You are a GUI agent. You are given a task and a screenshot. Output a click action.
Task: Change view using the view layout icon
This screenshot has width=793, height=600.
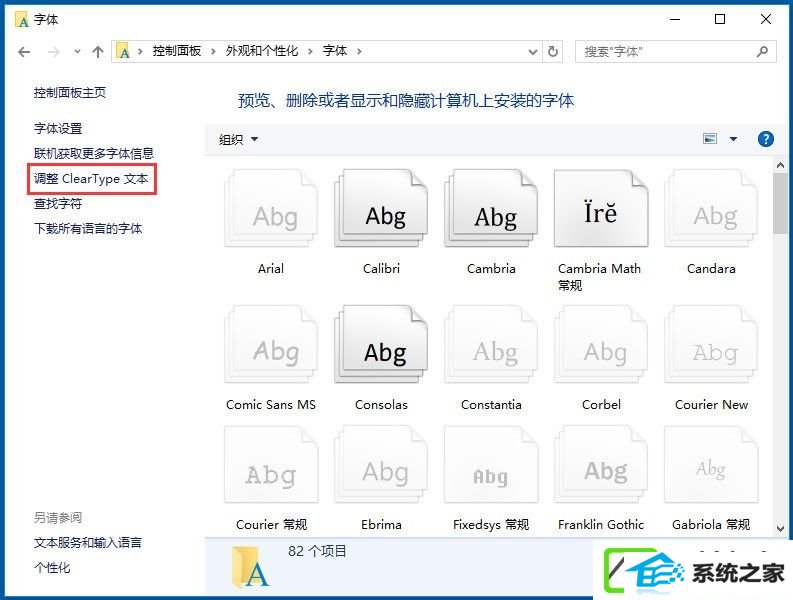click(710, 139)
